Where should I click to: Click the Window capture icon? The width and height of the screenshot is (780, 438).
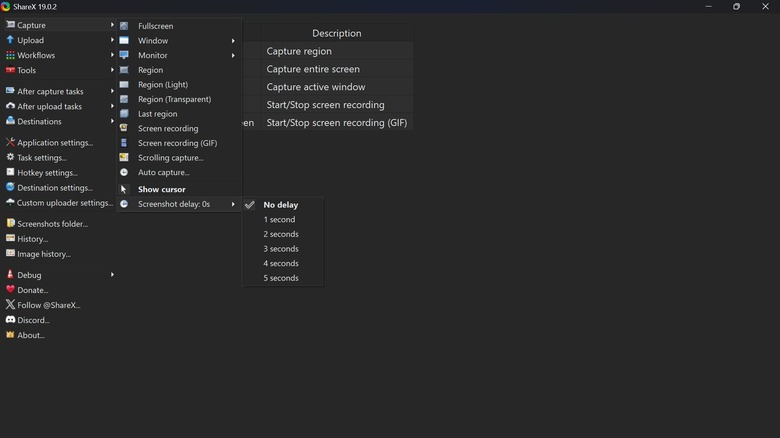coord(124,40)
